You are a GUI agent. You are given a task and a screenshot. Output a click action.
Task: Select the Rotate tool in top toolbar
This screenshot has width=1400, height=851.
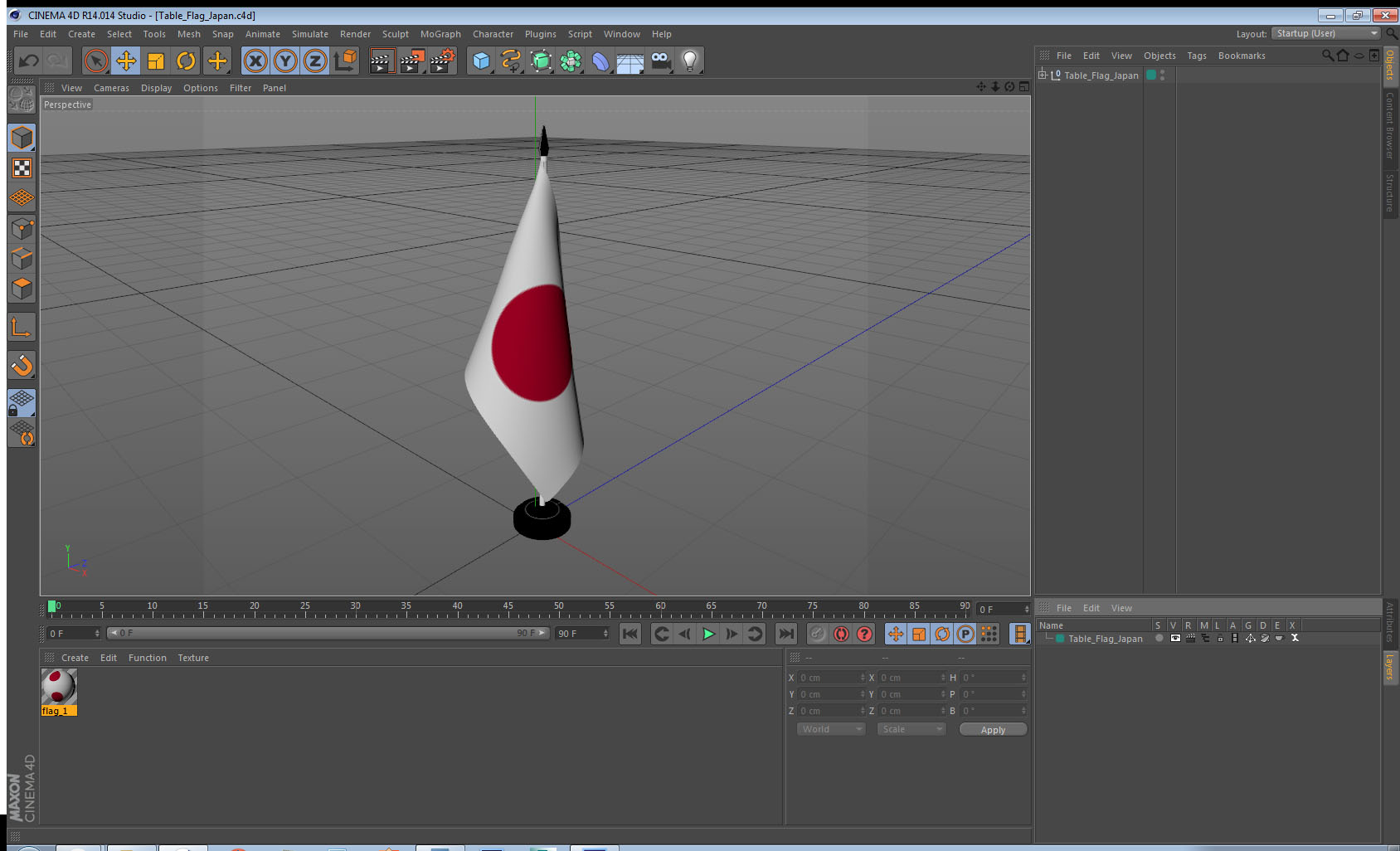(186, 61)
